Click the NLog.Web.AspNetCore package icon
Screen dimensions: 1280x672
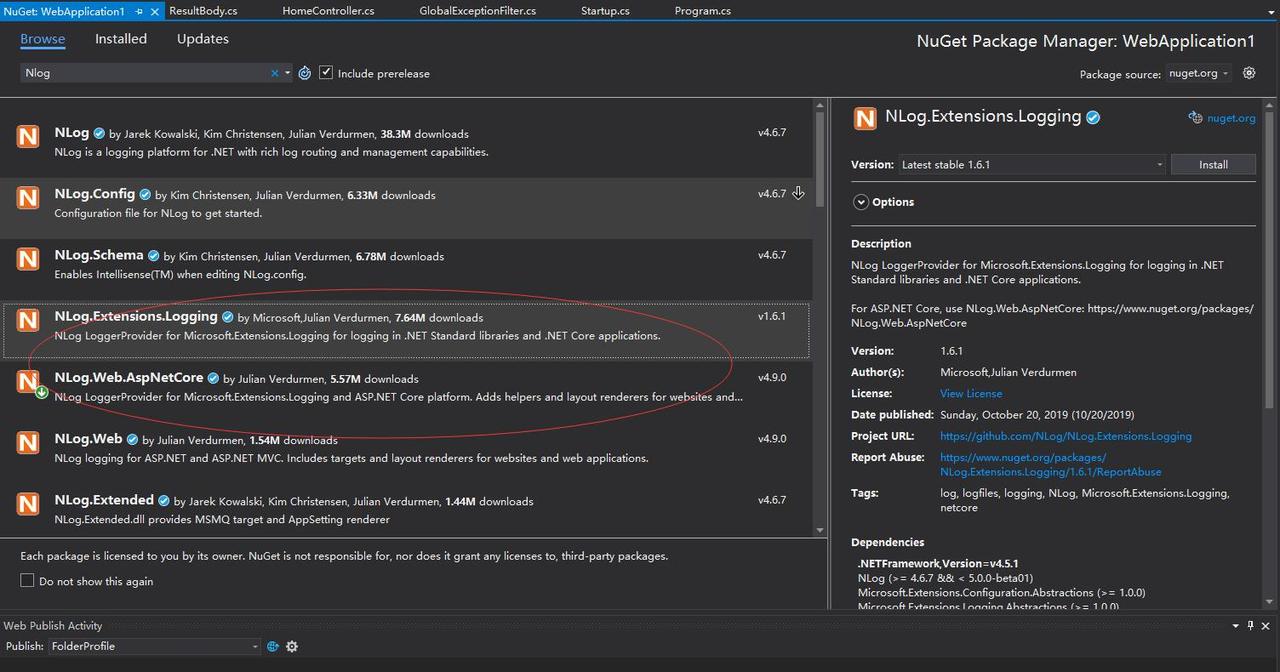(28, 381)
